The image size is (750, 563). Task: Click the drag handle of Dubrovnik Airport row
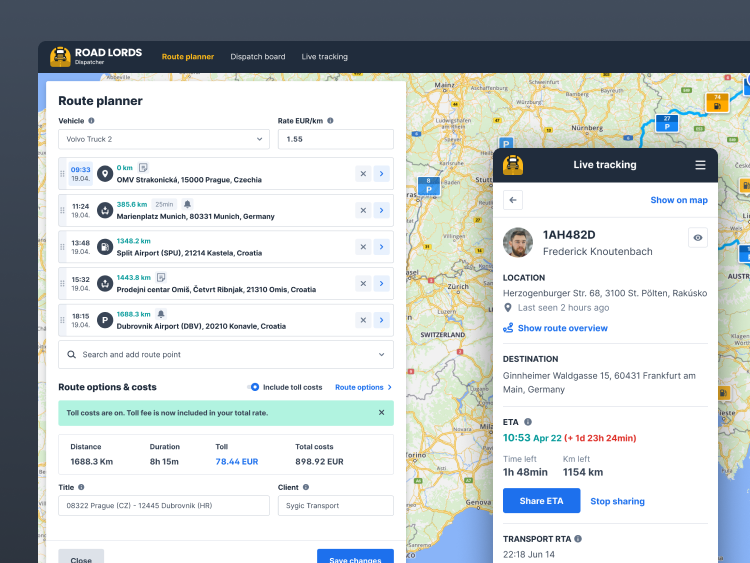point(62,320)
